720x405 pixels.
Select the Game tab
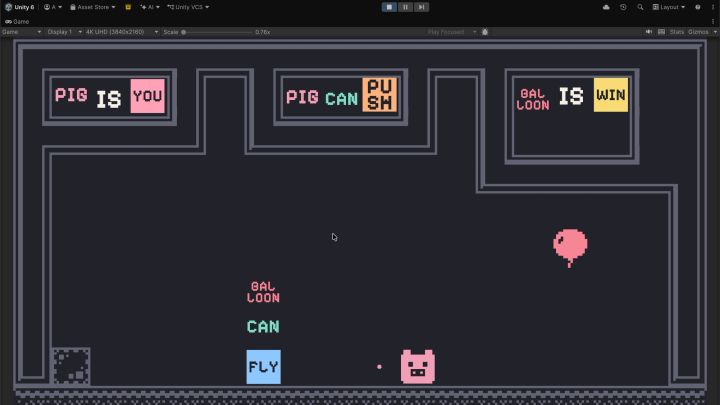tap(17, 22)
